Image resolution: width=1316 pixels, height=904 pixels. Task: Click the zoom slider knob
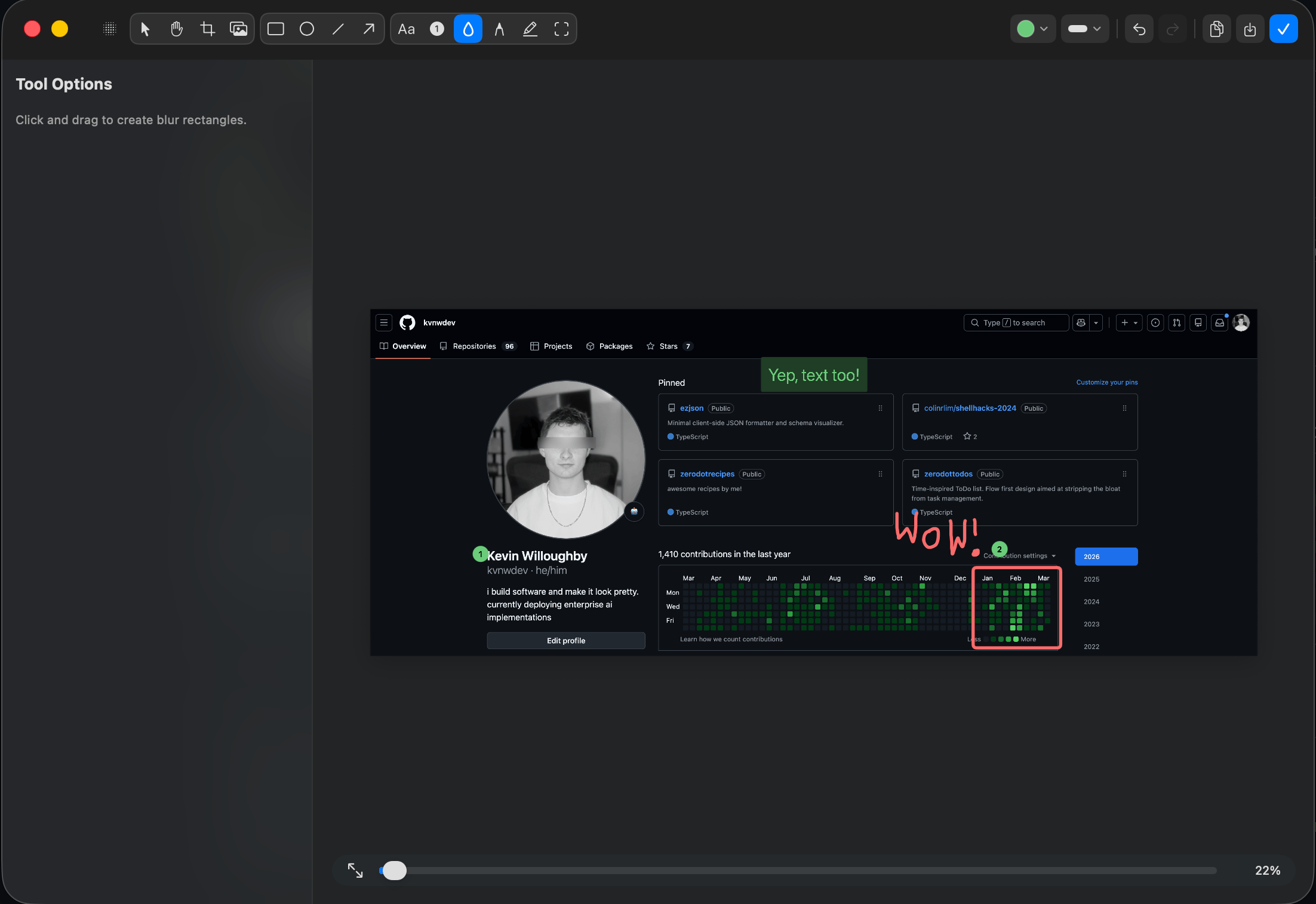[394, 871]
